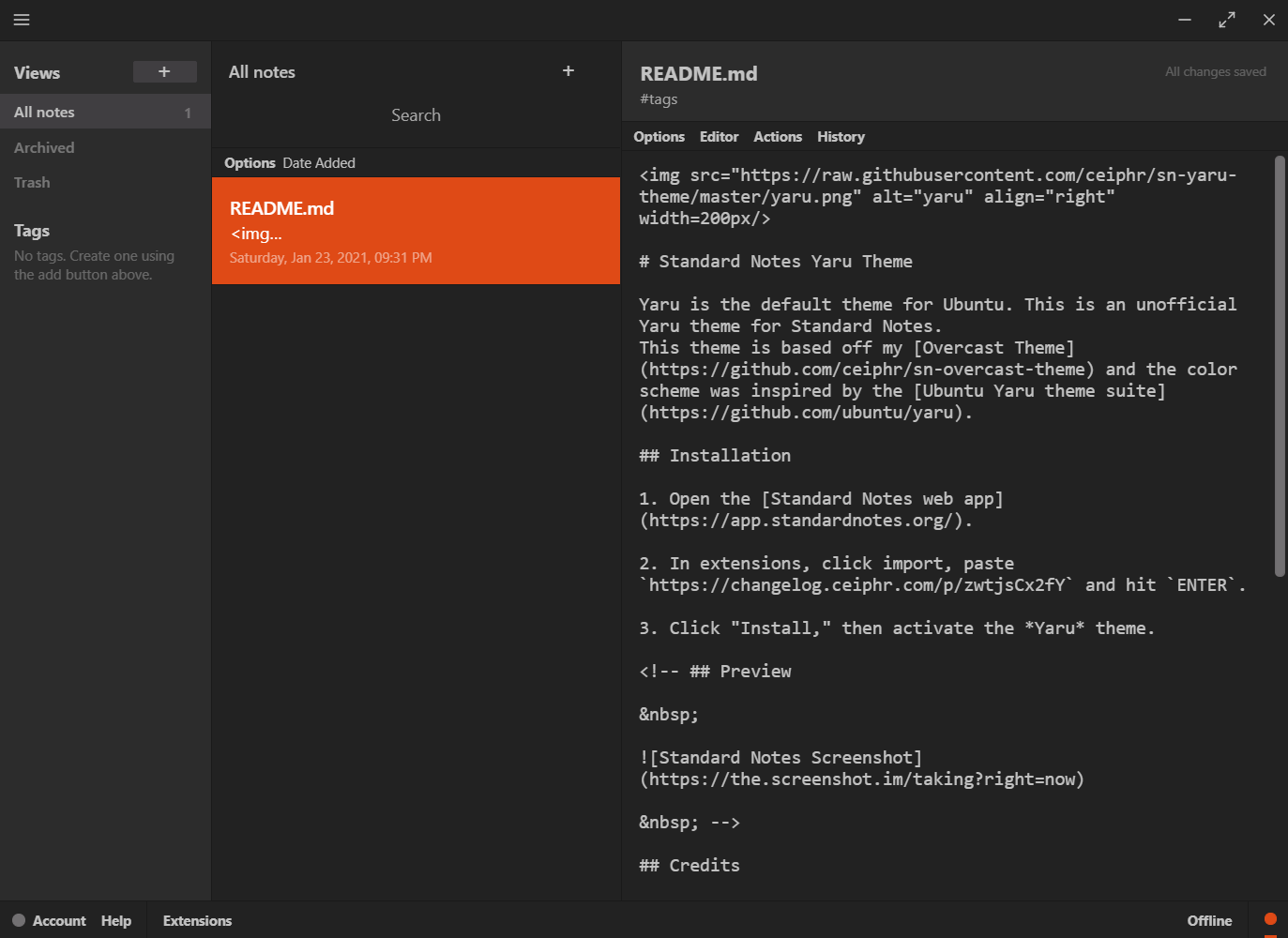Viewport: 1288px width, 938px height.
Task: Open the Help link in footer
Action: click(116, 921)
